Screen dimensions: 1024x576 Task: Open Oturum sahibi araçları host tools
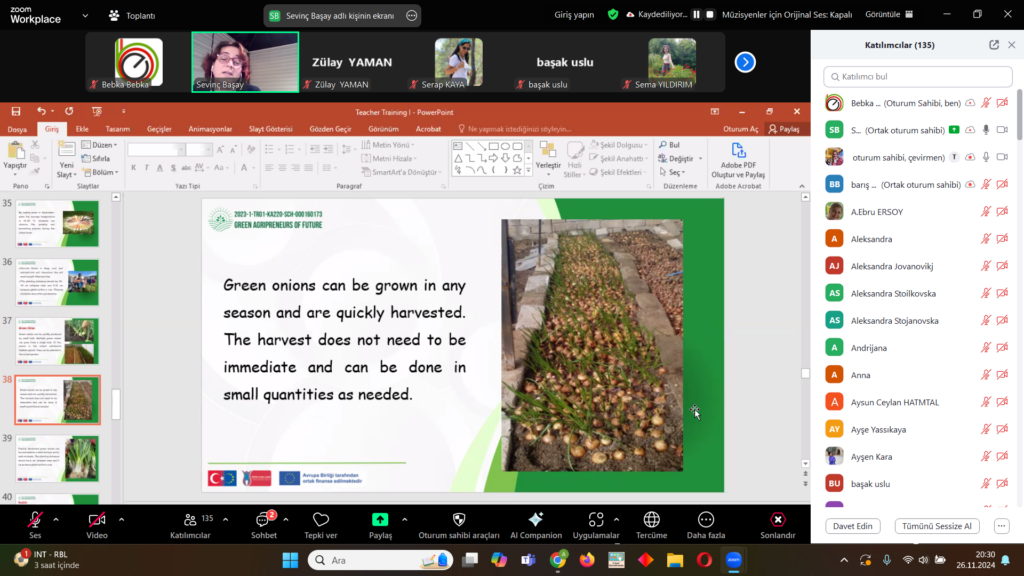459,520
